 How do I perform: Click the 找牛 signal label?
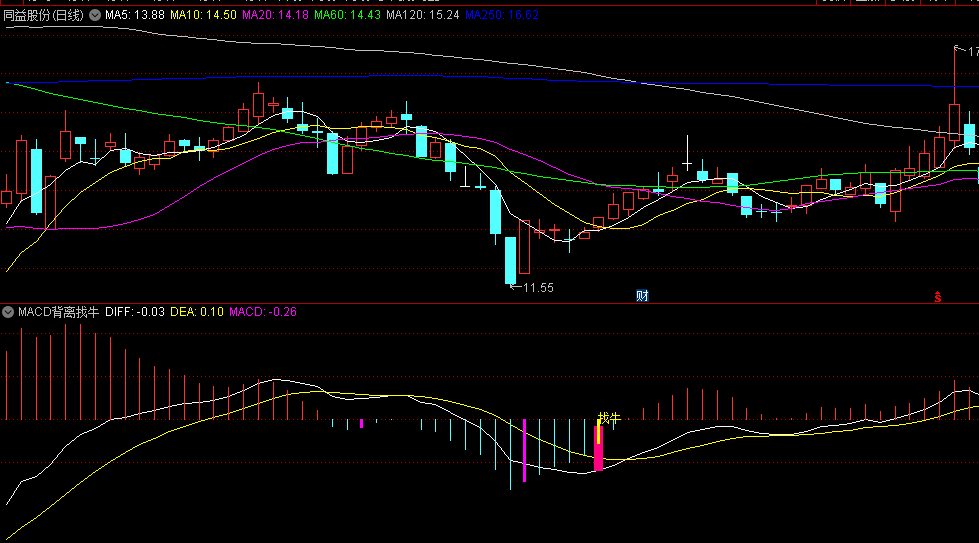pos(609,418)
